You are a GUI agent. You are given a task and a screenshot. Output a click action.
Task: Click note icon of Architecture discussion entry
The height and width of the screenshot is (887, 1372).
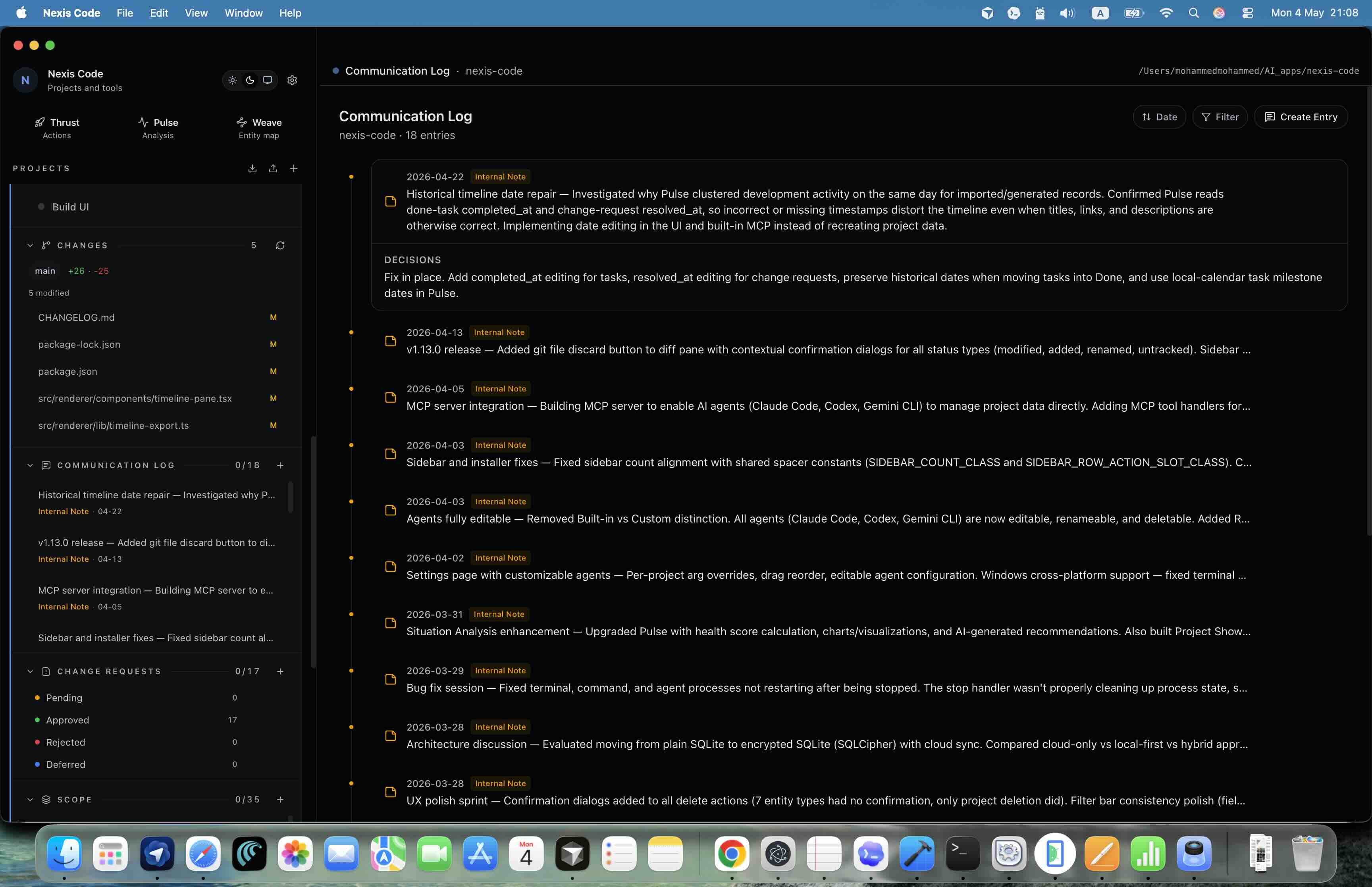390,735
